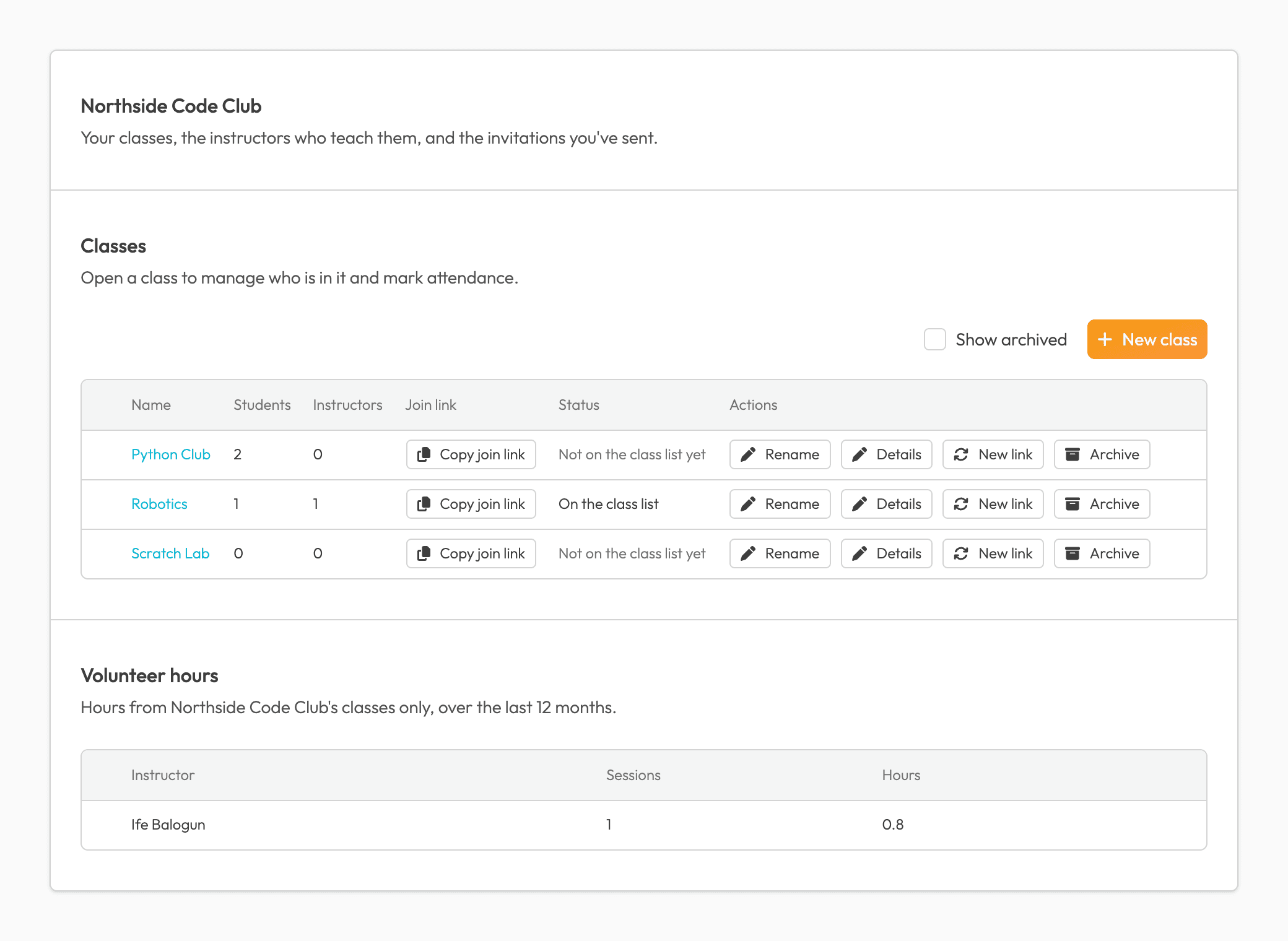The height and width of the screenshot is (941, 1288).
Task: Copy join link text for Robotics
Action: (482, 504)
